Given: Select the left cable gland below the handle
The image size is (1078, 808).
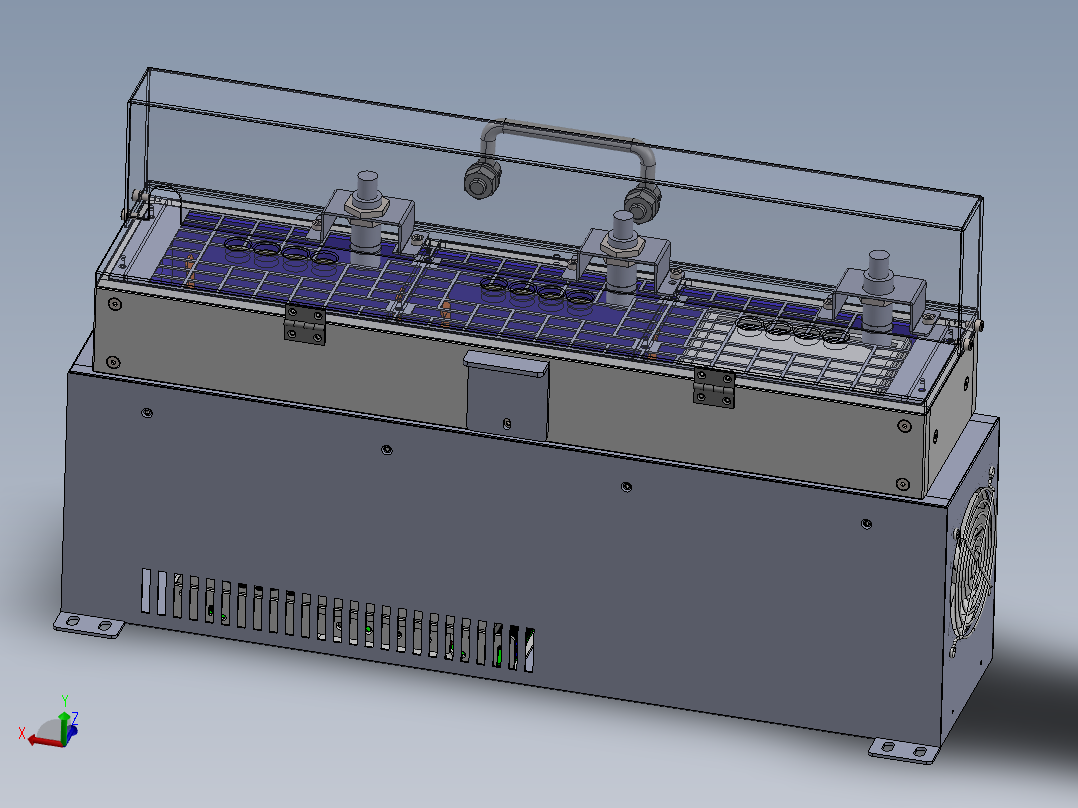Looking at the screenshot, I should [481, 180].
